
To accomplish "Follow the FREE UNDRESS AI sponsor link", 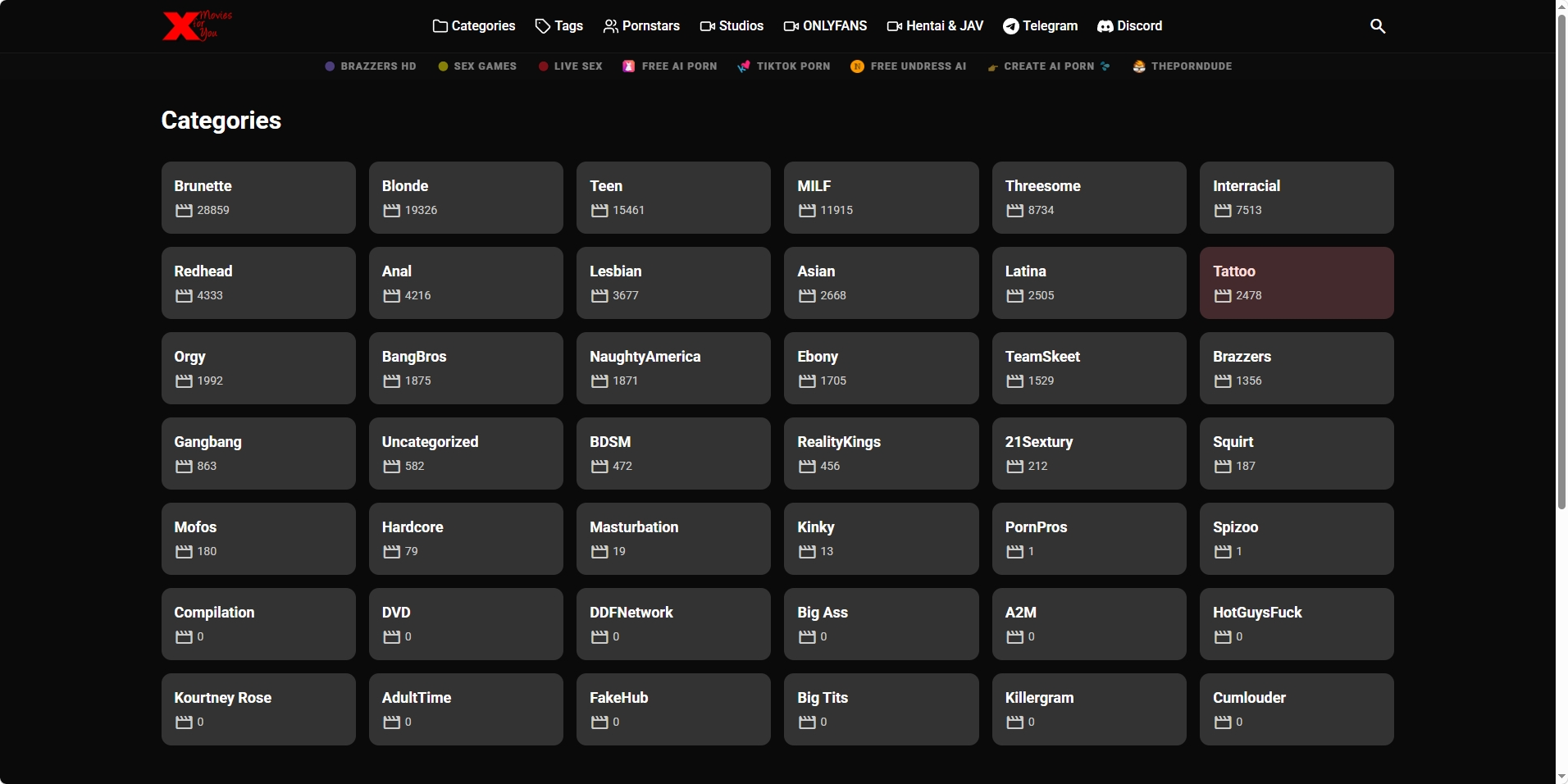I will (x=908, y=66).
